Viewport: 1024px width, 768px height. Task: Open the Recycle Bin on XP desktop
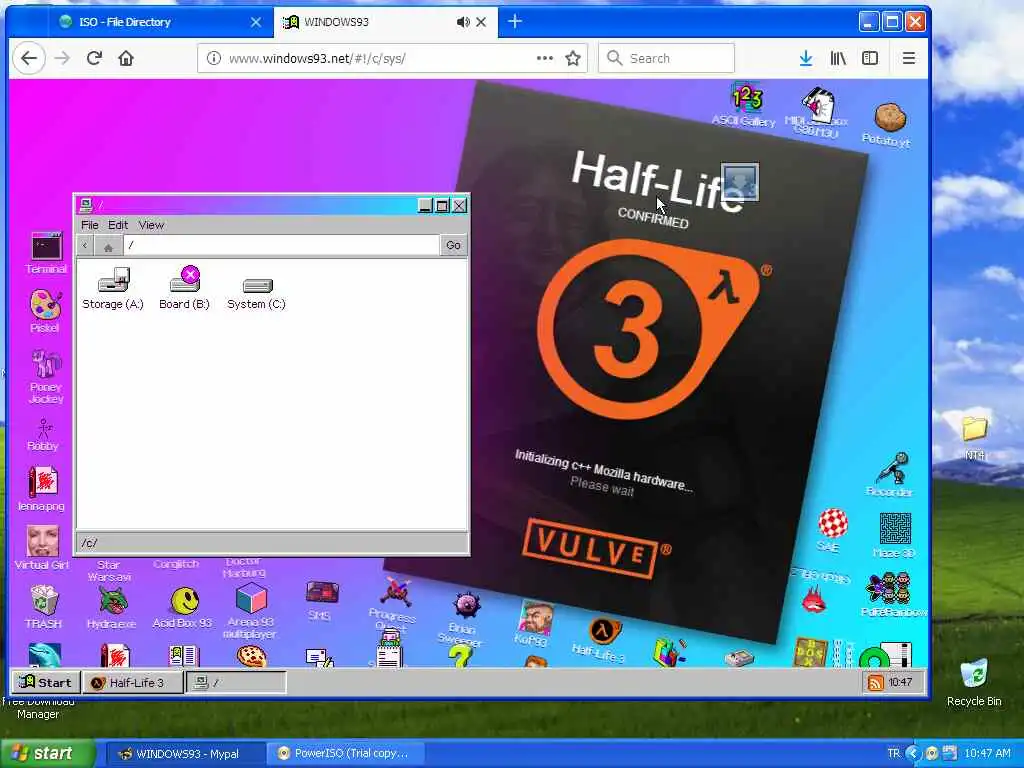(x=974, y=682)
